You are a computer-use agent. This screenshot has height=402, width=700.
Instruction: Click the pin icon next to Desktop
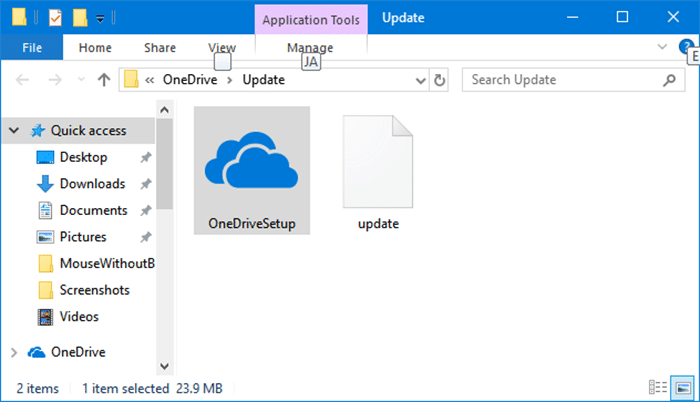146,157
